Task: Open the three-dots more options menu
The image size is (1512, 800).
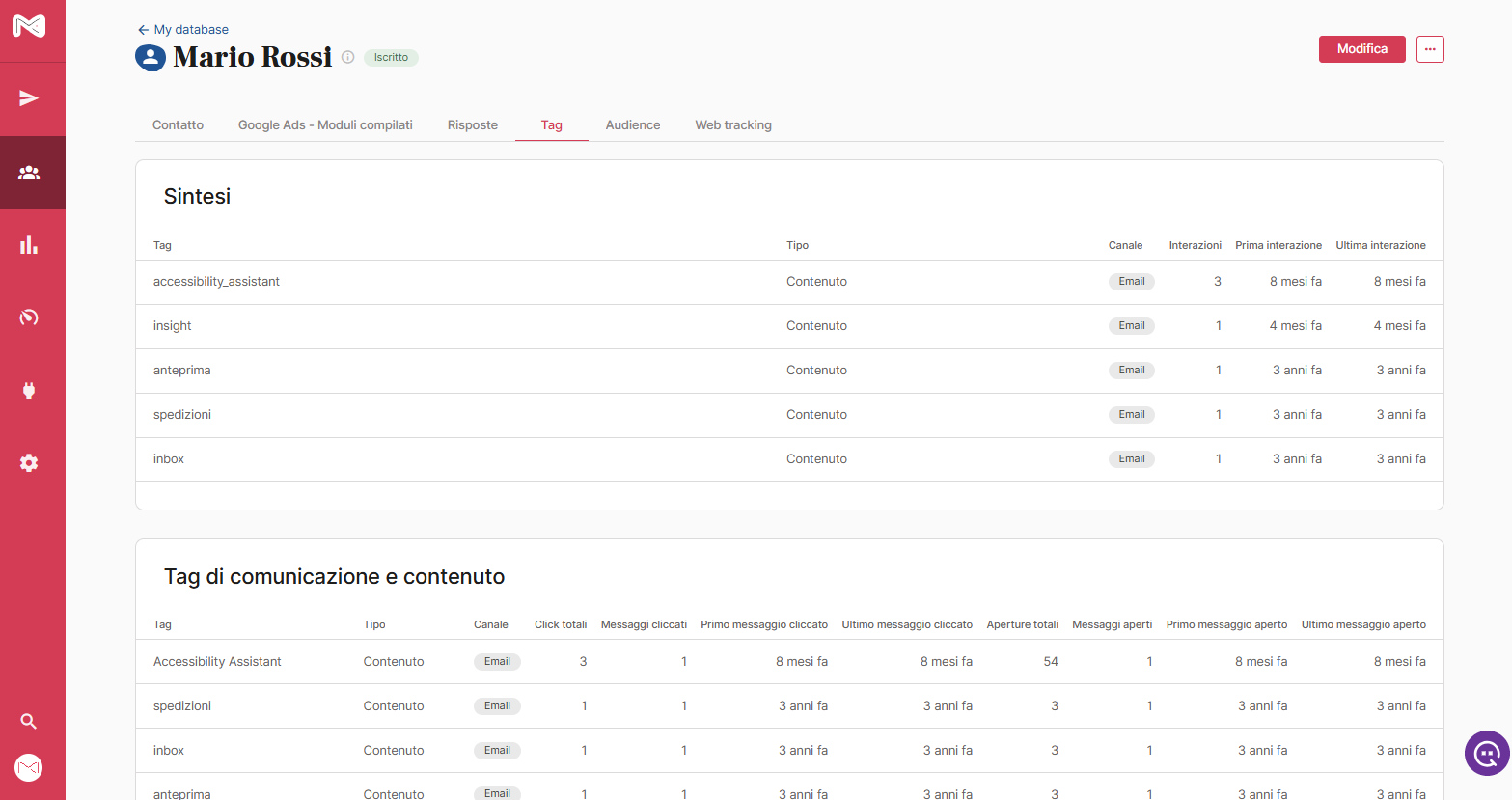Action: coord(1430,49)
